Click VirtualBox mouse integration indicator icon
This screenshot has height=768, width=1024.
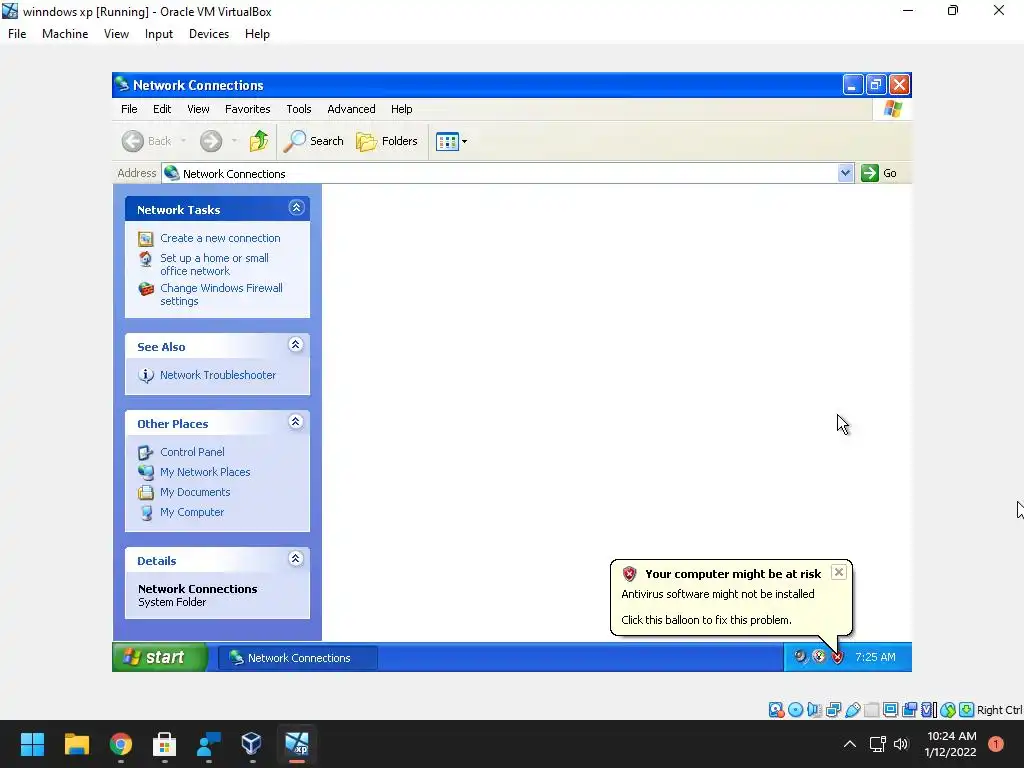click(x=948, y=710)
